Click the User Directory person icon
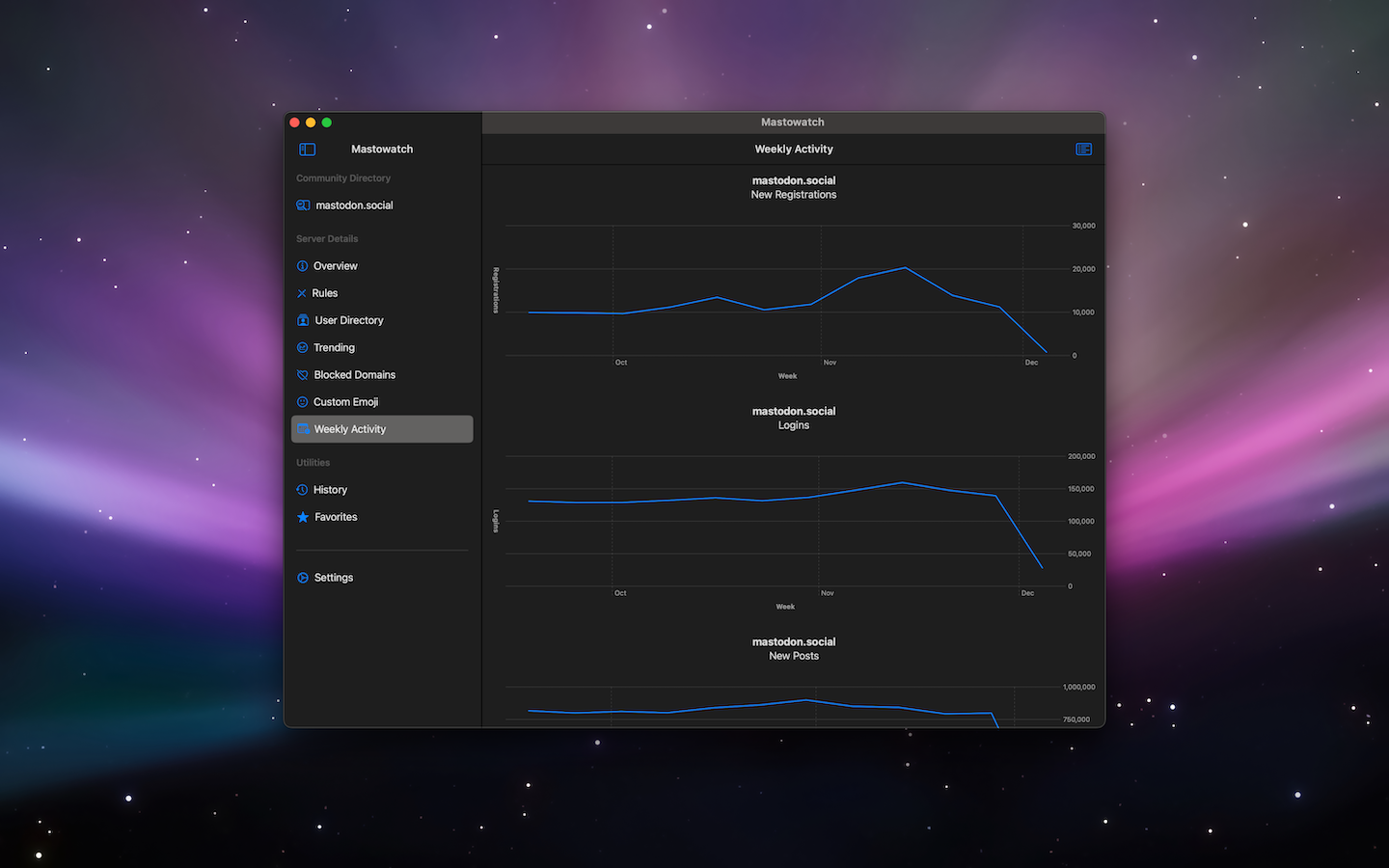 click(x=303, y=320)
